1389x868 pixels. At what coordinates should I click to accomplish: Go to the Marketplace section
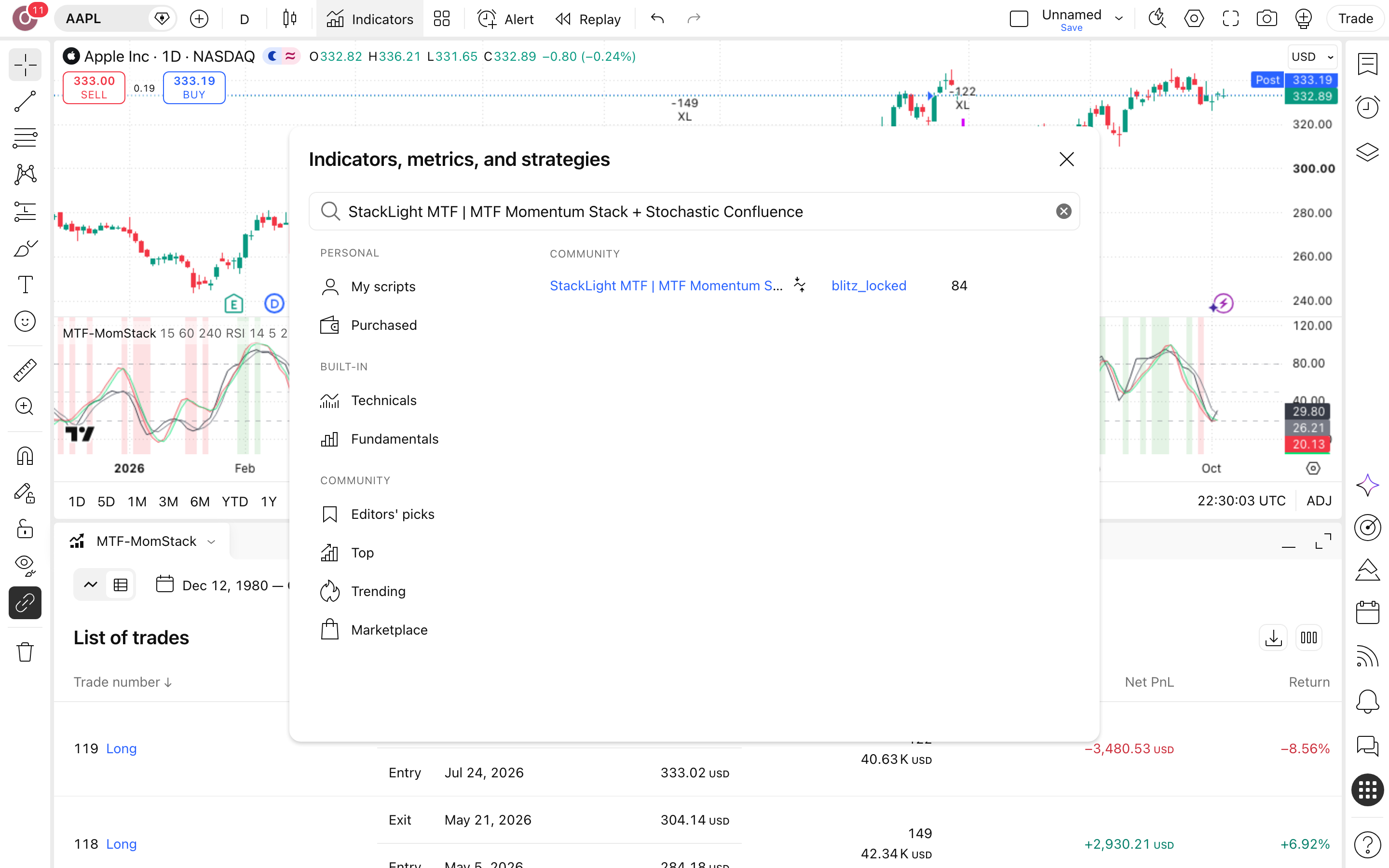pyautogui.click(x=374, y=630)
